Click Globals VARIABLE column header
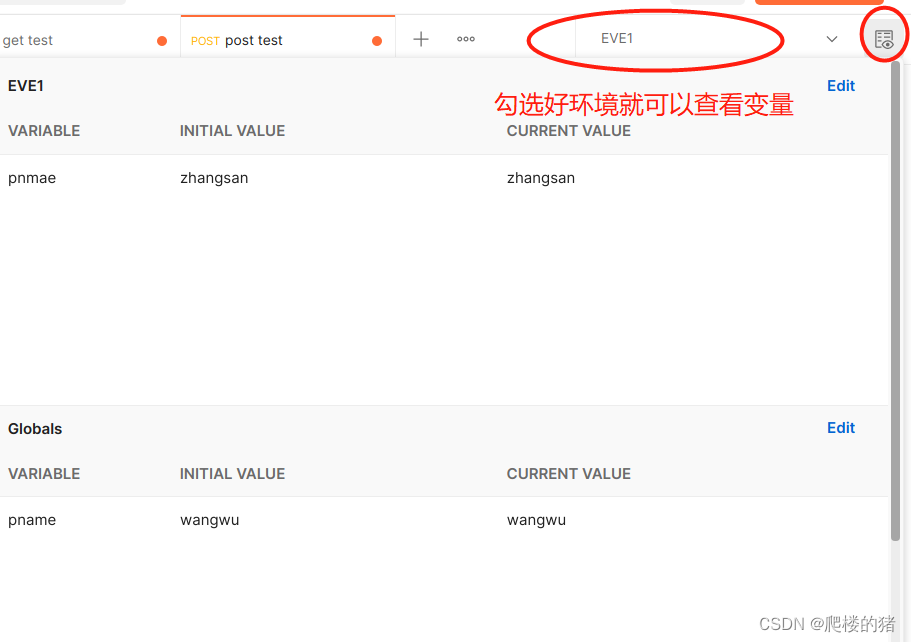Screen dimensions: 911x642 coord(44,474)
